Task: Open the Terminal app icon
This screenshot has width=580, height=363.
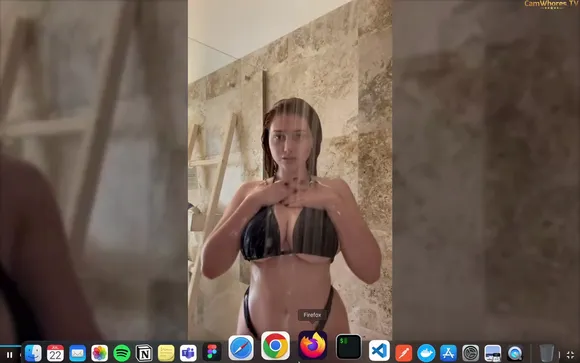Action: point(348,347)
